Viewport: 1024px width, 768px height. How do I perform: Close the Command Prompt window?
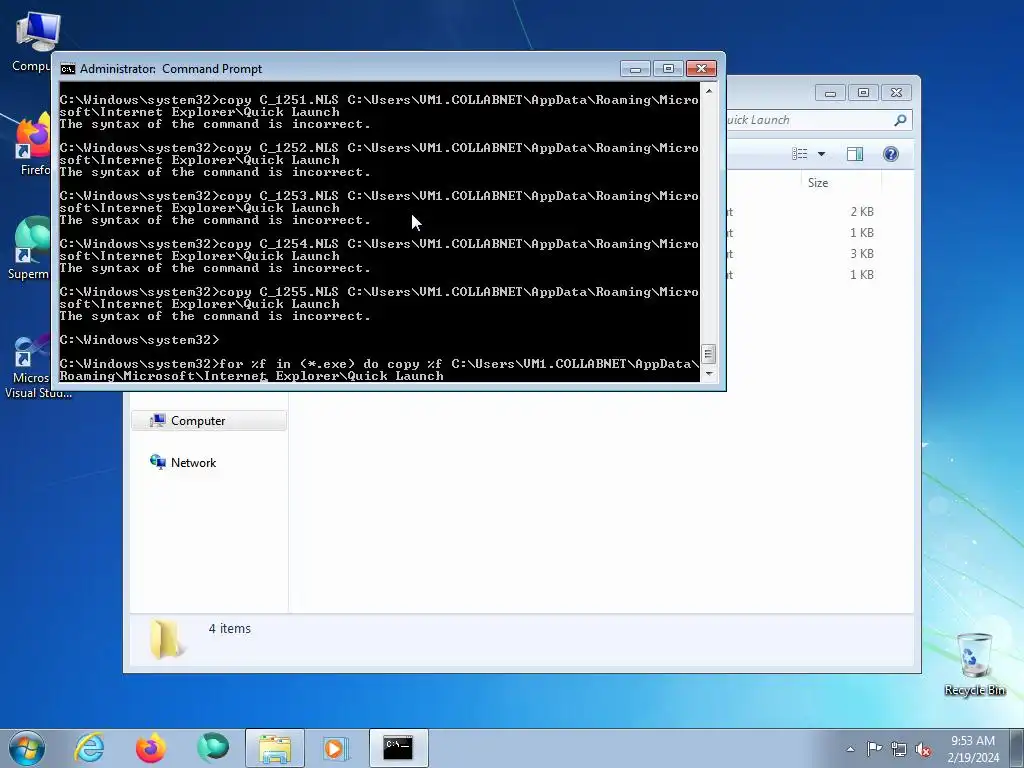click(701, 69)
